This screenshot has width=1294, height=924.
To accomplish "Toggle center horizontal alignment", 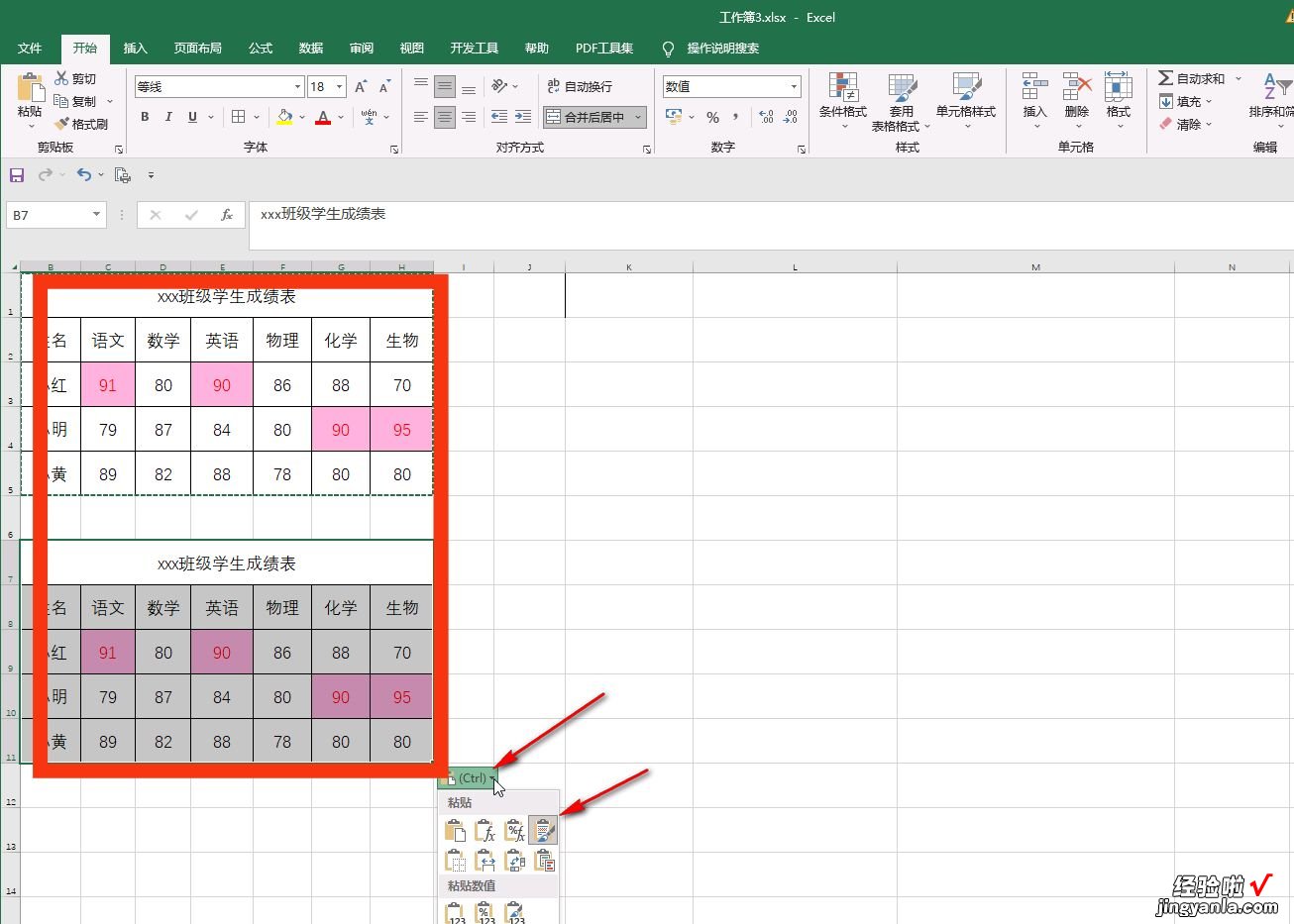I will point(445,117).
